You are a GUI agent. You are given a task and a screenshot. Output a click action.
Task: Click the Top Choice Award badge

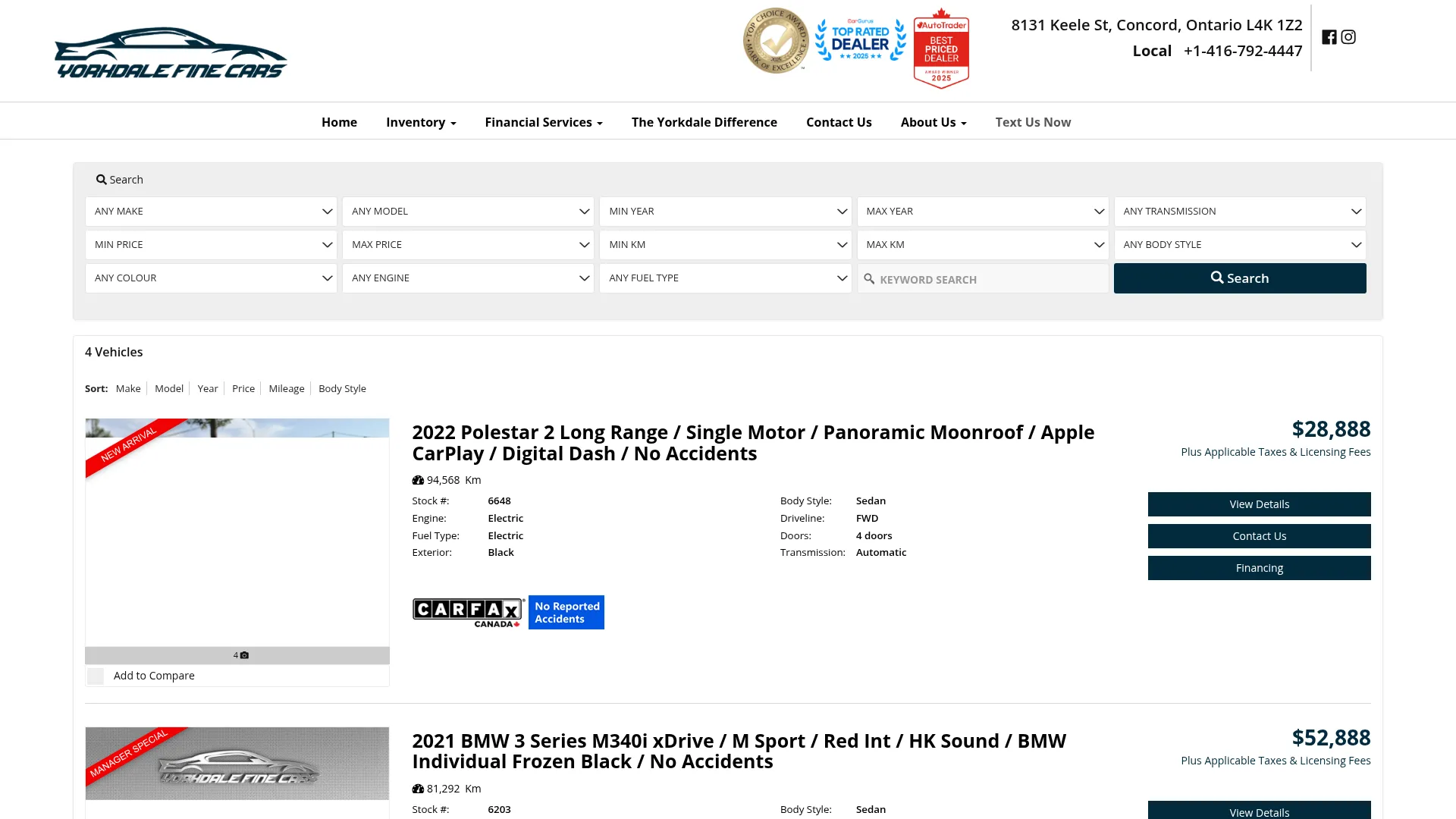[776, 41]
